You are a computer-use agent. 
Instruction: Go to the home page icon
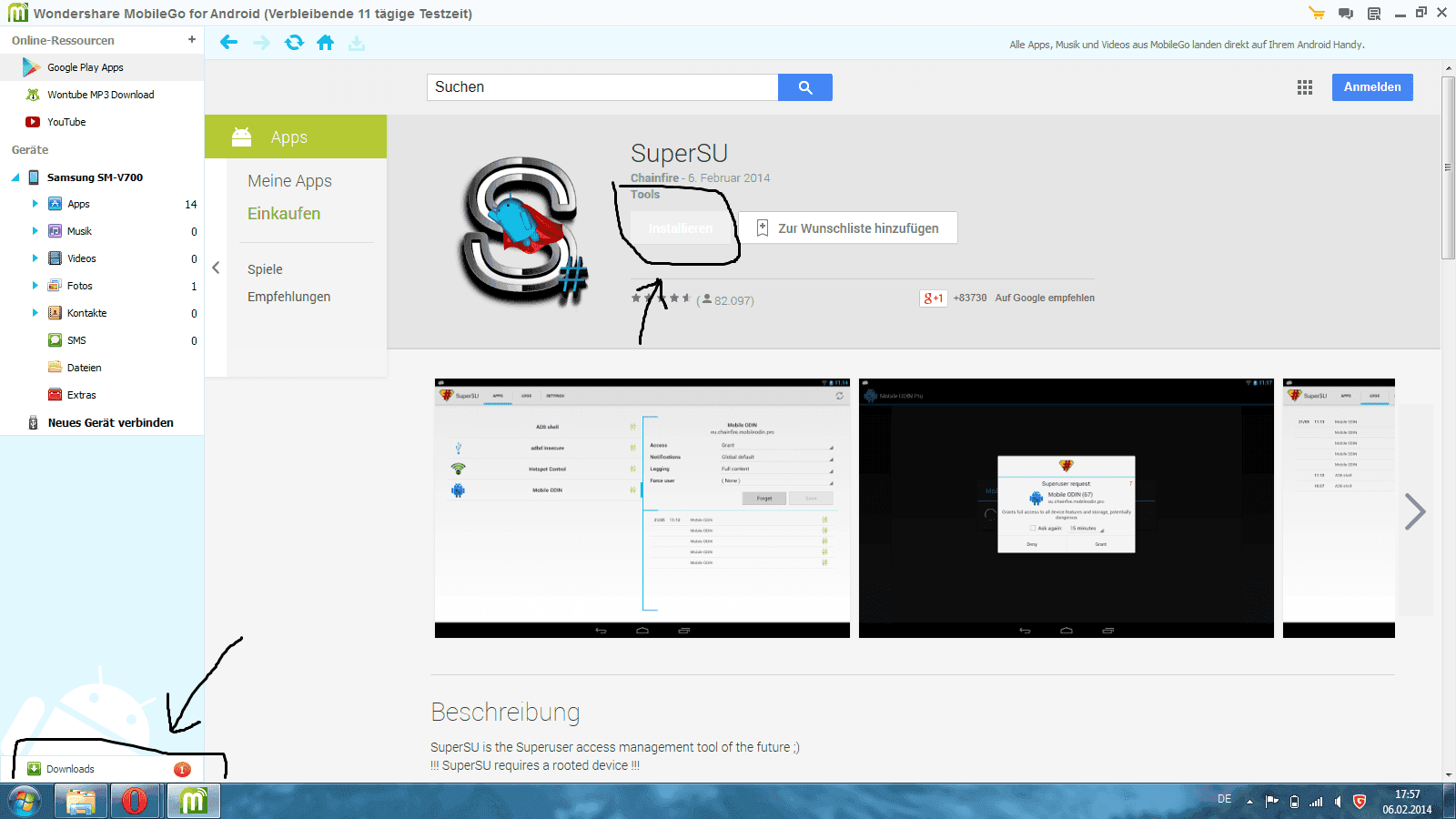(x=325, y=42)
